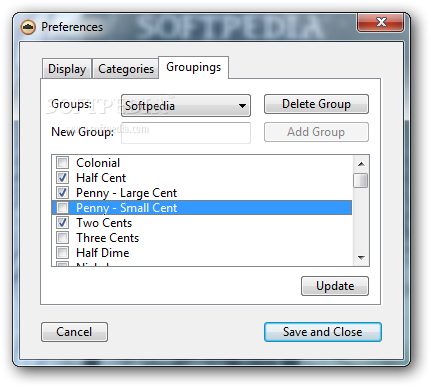This screenshot has height=387, width=431.
Task: Click the Preferences window app icon
Action: click(28, 27)
